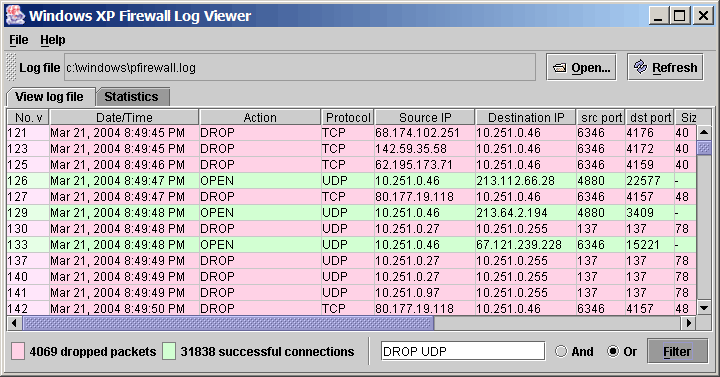Apply the filter with the Filter button
720x377 pixels.
click(x=677, y=352)
